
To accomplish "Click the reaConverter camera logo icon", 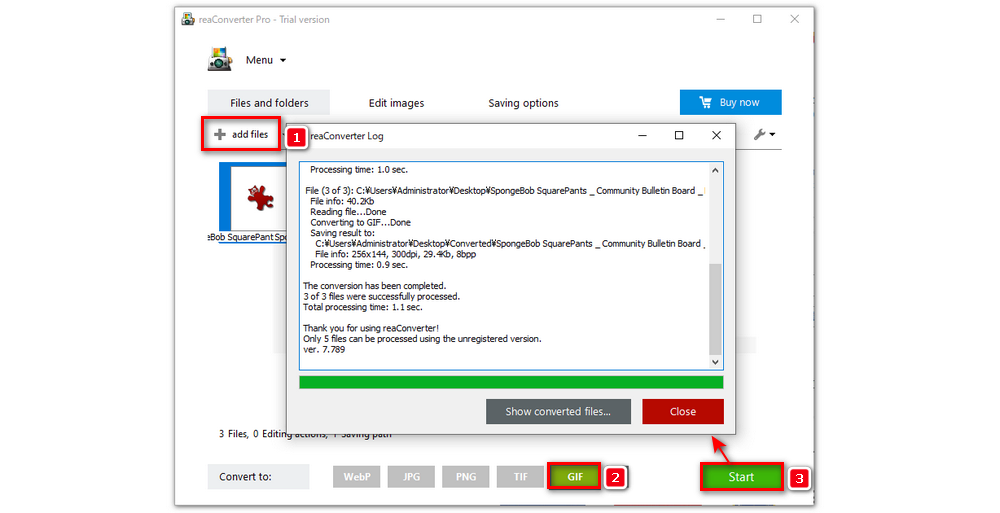I will pos(220,60).
